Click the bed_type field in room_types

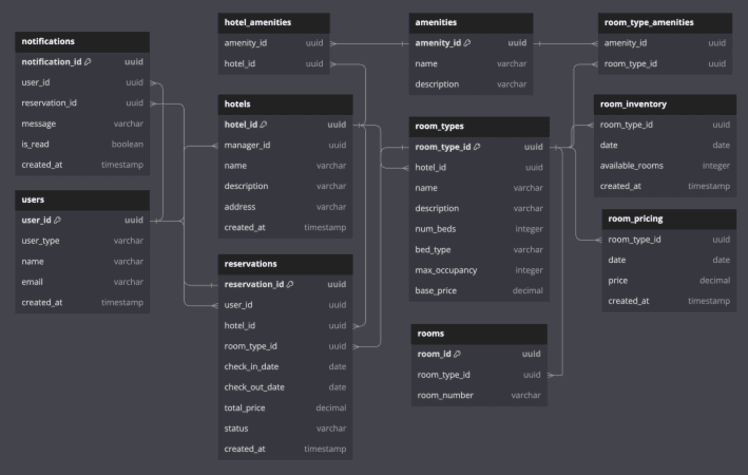pos(479,249)
